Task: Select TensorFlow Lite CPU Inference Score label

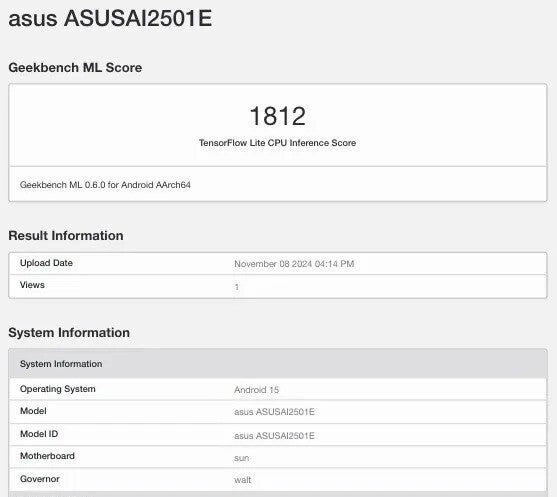Action: click(x=277, y=143)
